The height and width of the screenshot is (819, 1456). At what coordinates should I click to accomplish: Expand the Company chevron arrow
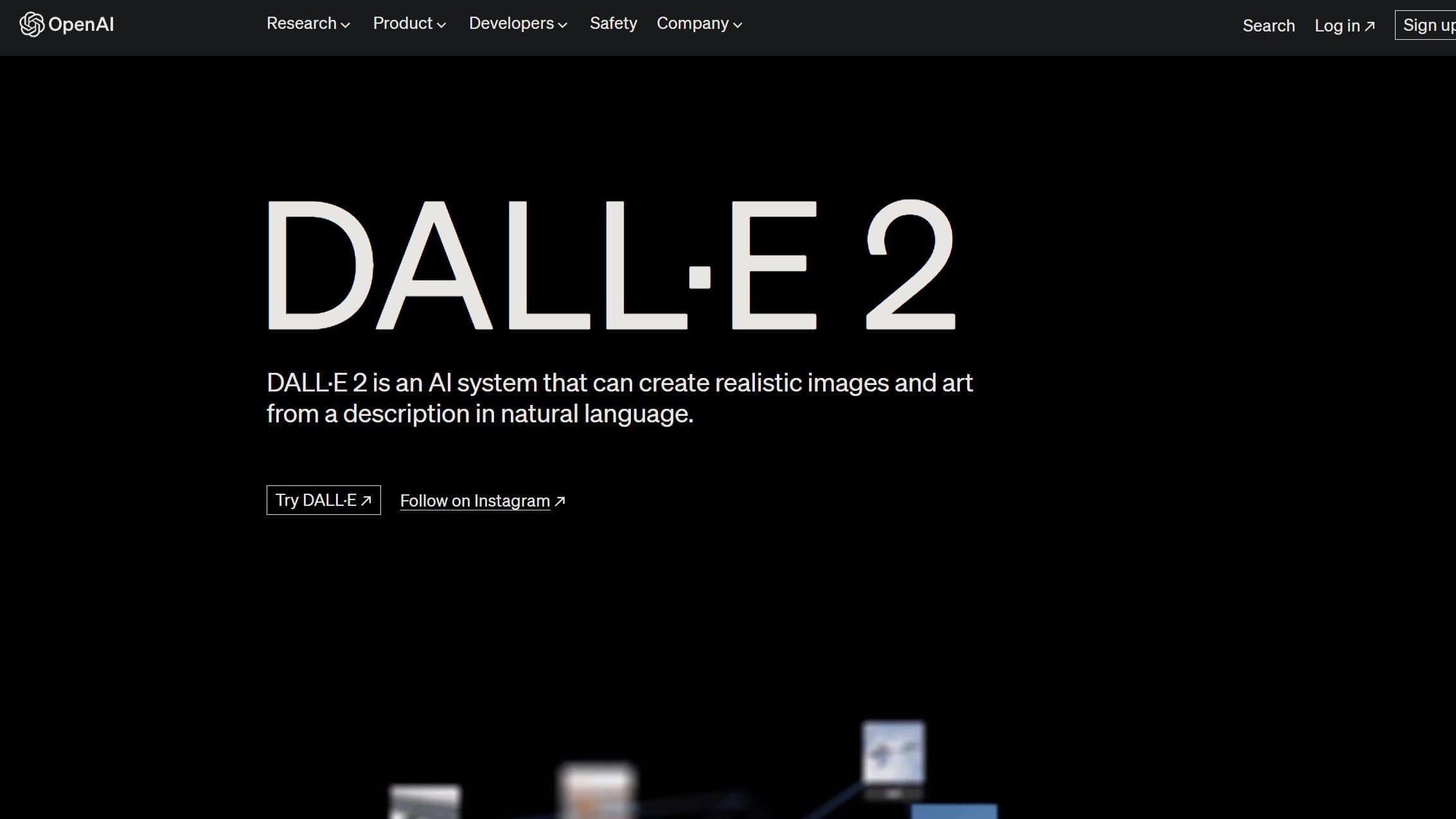(738, 25)
